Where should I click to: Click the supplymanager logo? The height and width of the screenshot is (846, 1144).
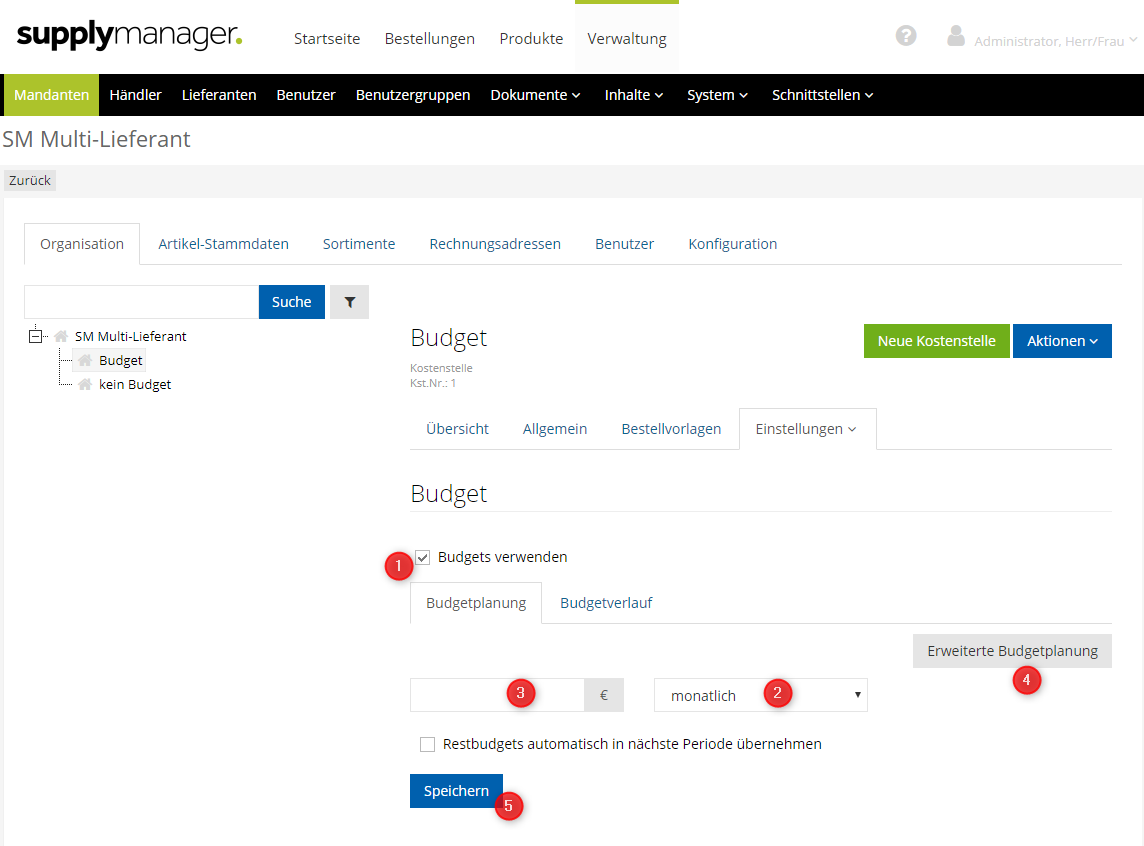(x=129, y=37)
